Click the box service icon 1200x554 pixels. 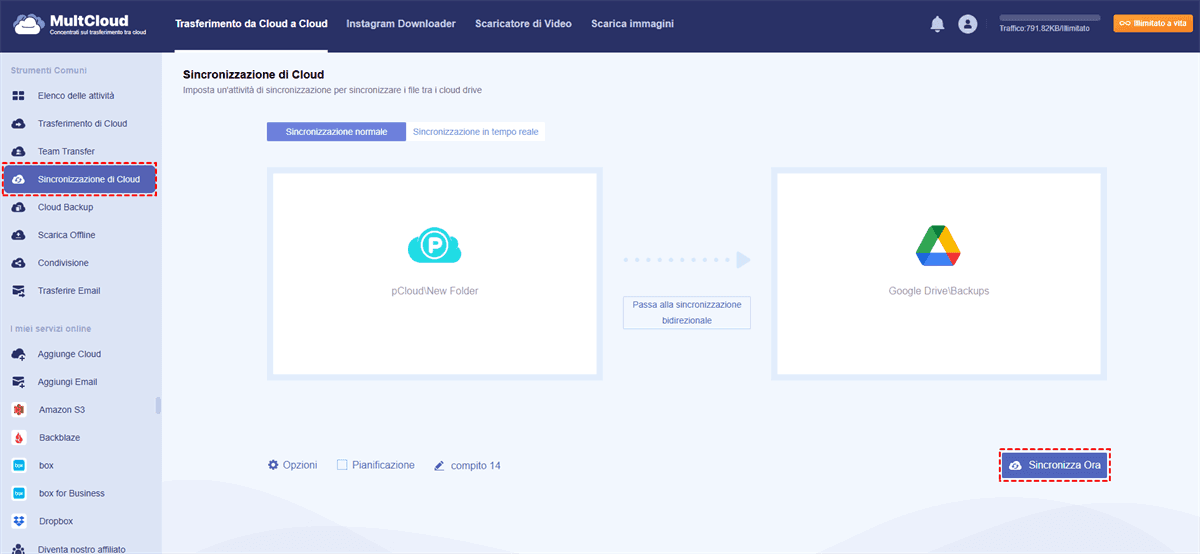click(x=18, y=466)
